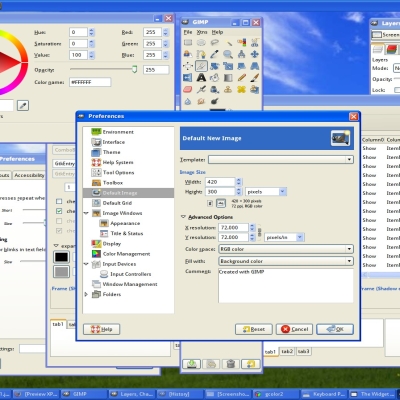The width and height of the screenshot is (400, 400).
Task: Open the Xtns menu
Action: pyautogui.click(x=202, y=32)
